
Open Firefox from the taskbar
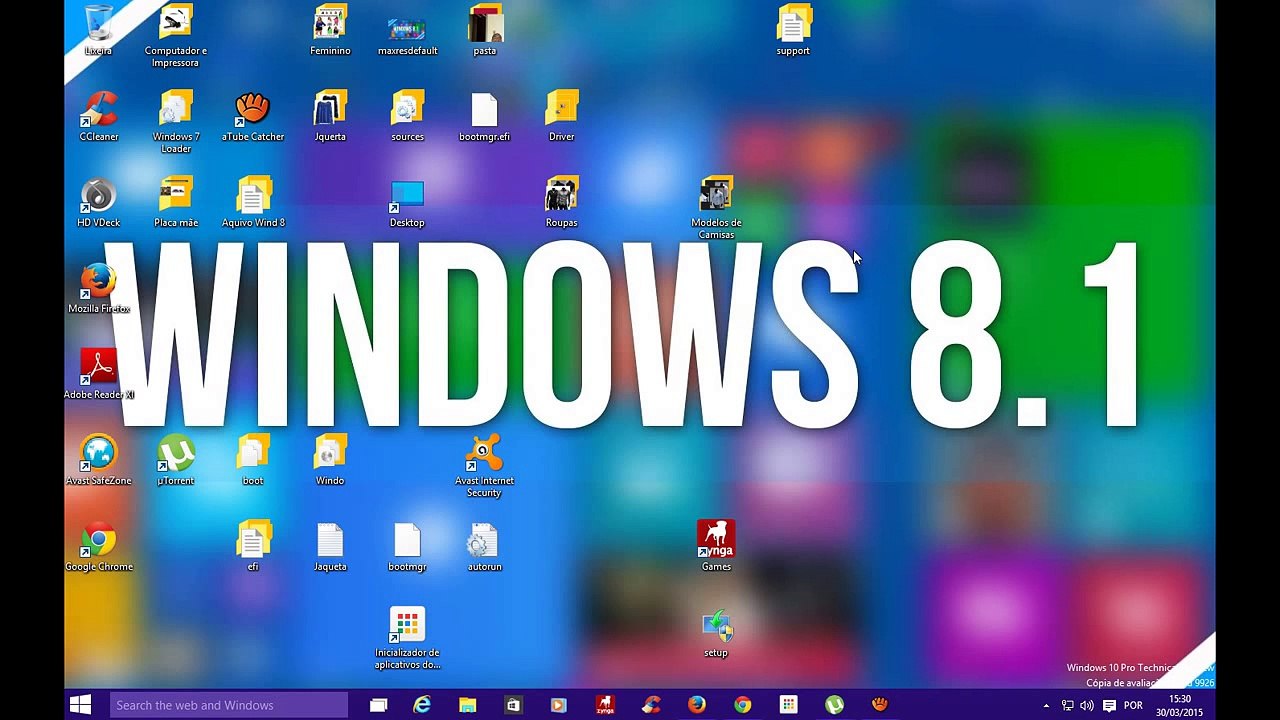pyautogui.click(x=697, y=705)
